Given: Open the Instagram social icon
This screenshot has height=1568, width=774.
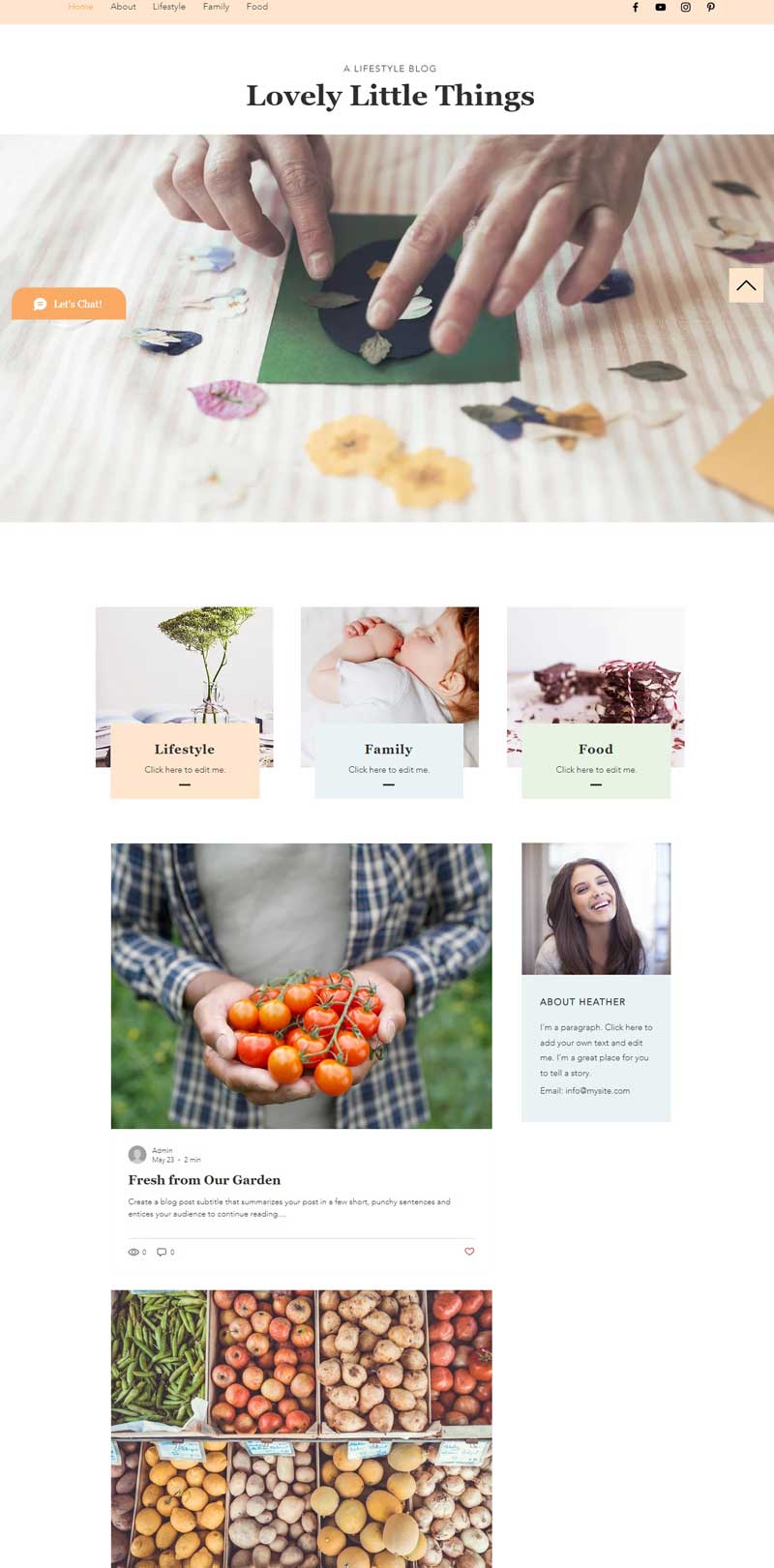Looking at the screenshot, I should coord(685,7).
